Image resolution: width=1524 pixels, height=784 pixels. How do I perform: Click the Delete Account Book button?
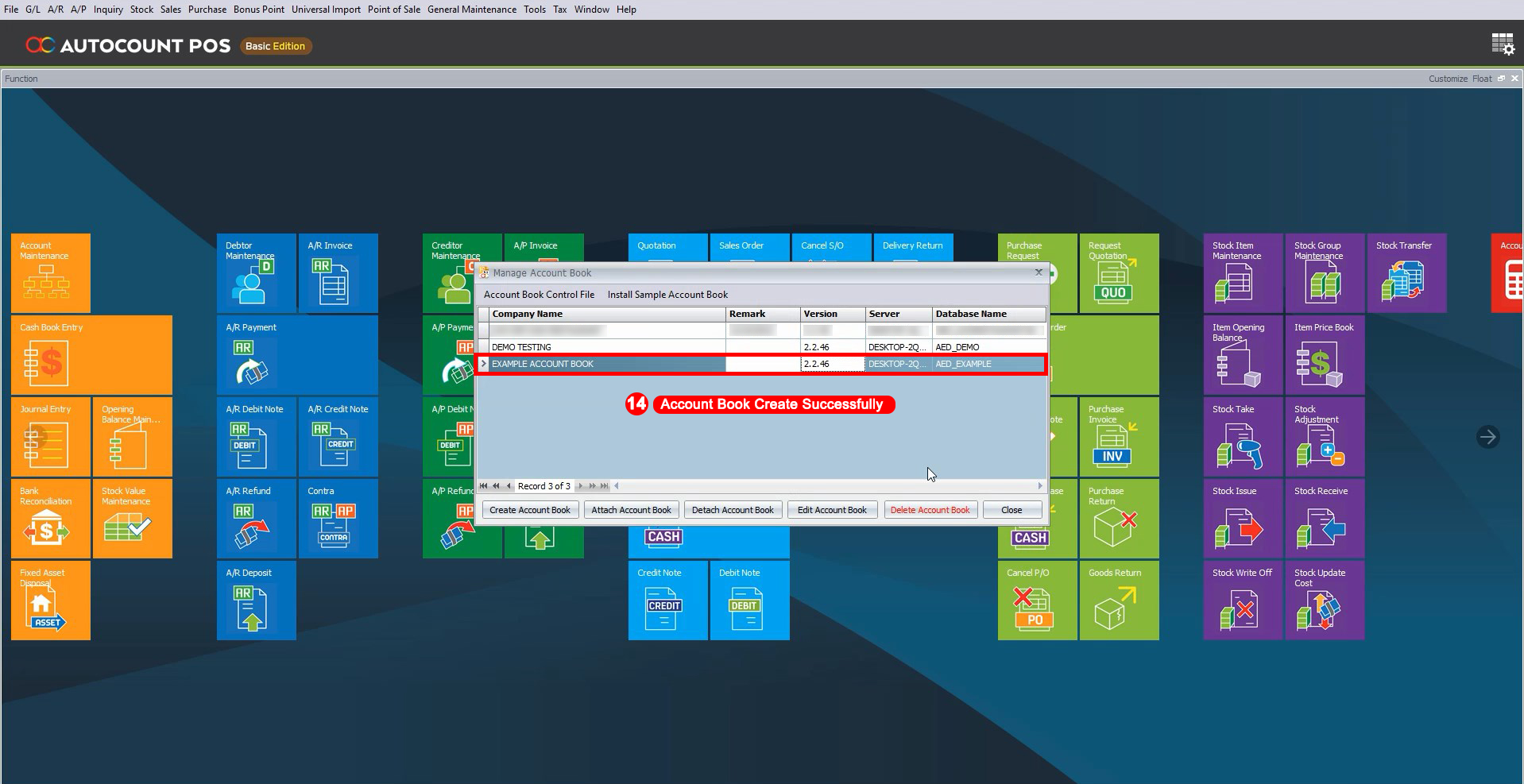(x=930, y=510)
